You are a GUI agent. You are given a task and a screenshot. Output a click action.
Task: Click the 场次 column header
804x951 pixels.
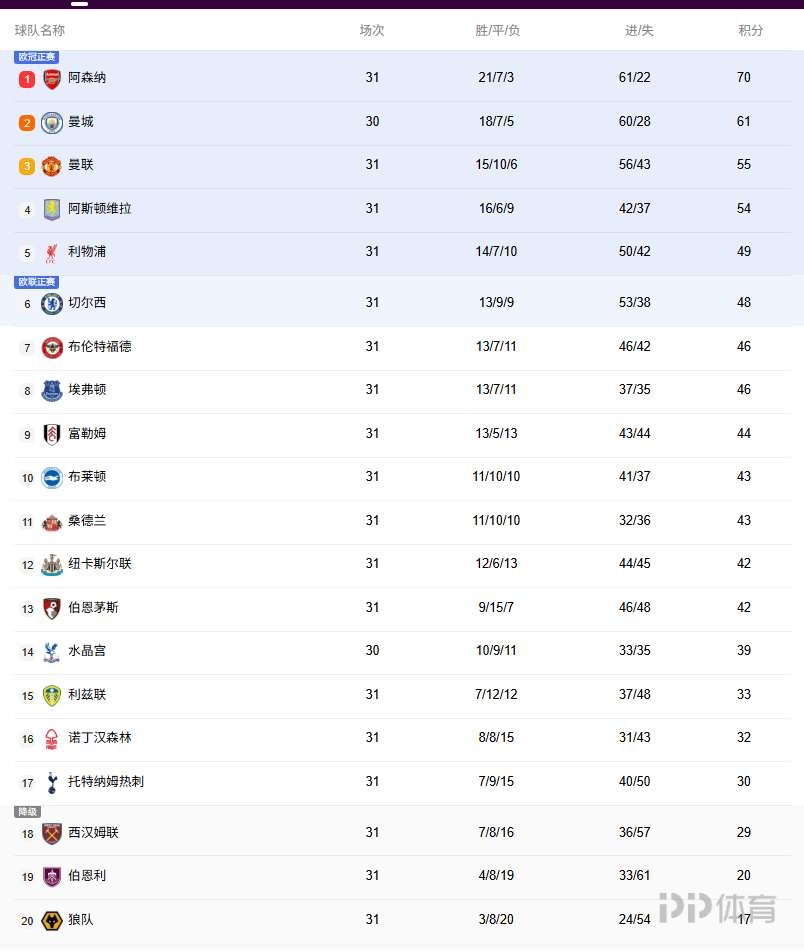click(x=372, y=31)
